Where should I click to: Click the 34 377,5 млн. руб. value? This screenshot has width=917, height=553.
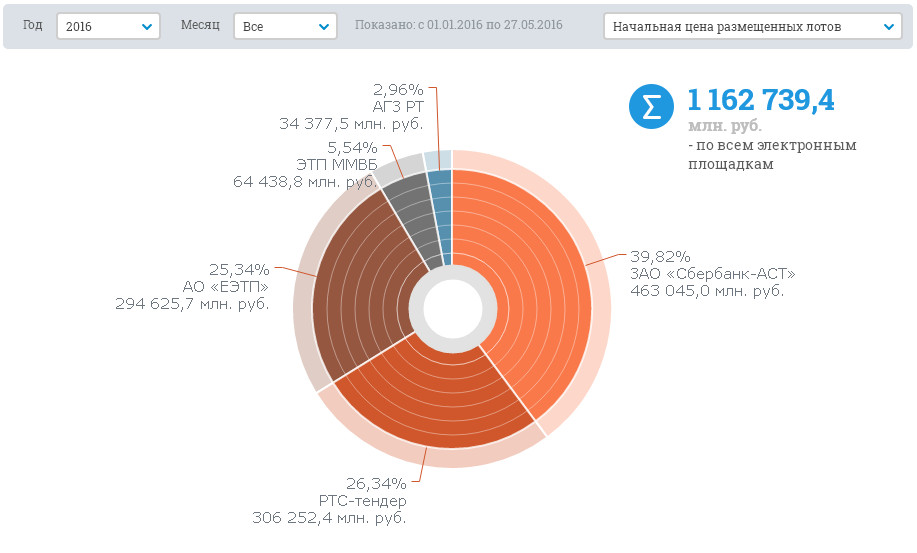tap(351, 123)
